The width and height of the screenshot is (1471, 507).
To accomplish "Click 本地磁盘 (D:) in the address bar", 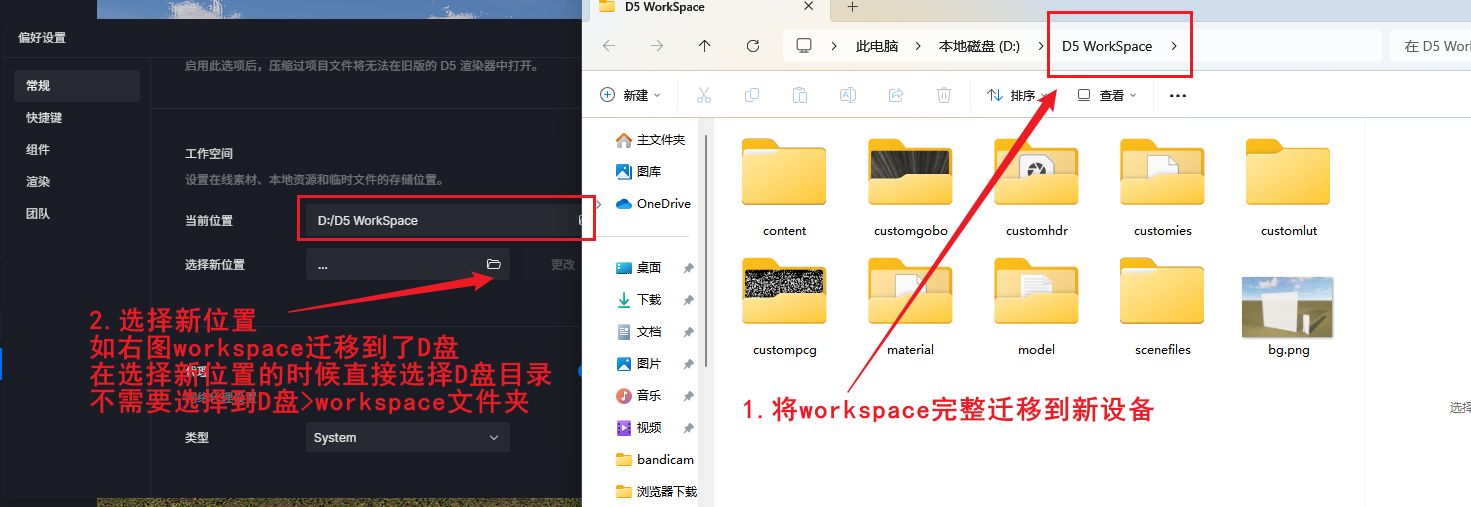I will (979, 46).
